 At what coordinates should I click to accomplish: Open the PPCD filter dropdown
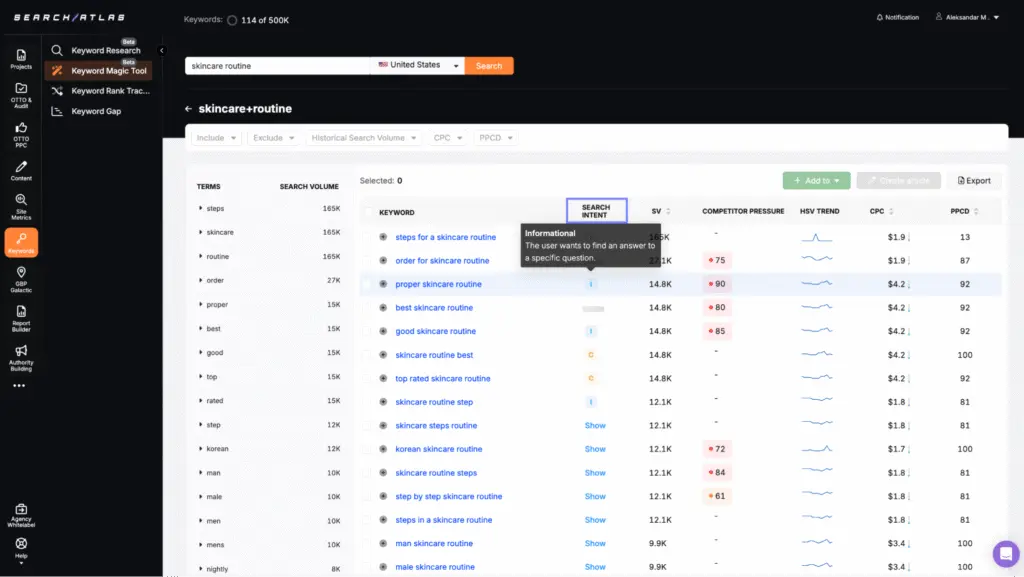[x=496, y=138]
